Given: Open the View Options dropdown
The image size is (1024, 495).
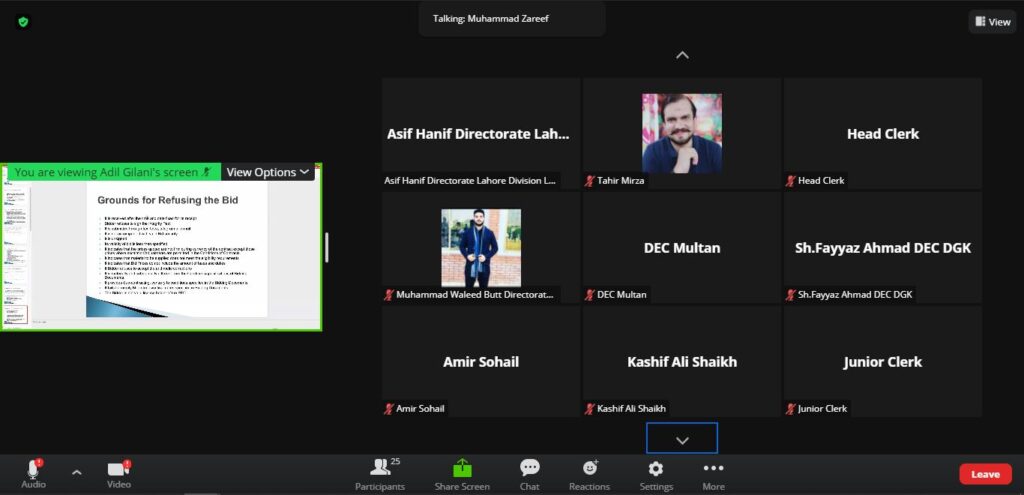Looking at the screenshot, I should point(267,172).
